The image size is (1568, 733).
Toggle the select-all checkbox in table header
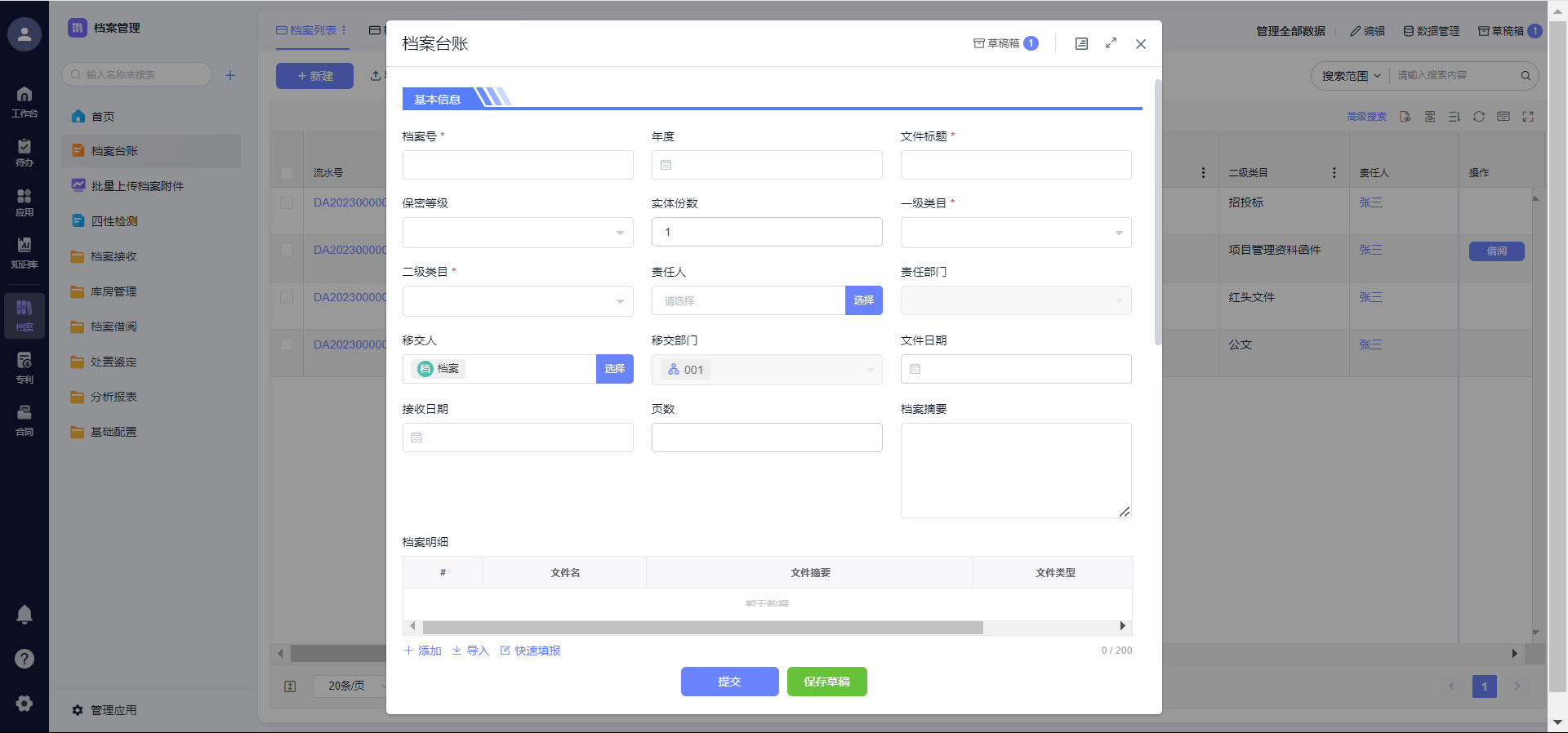point(287,173)
